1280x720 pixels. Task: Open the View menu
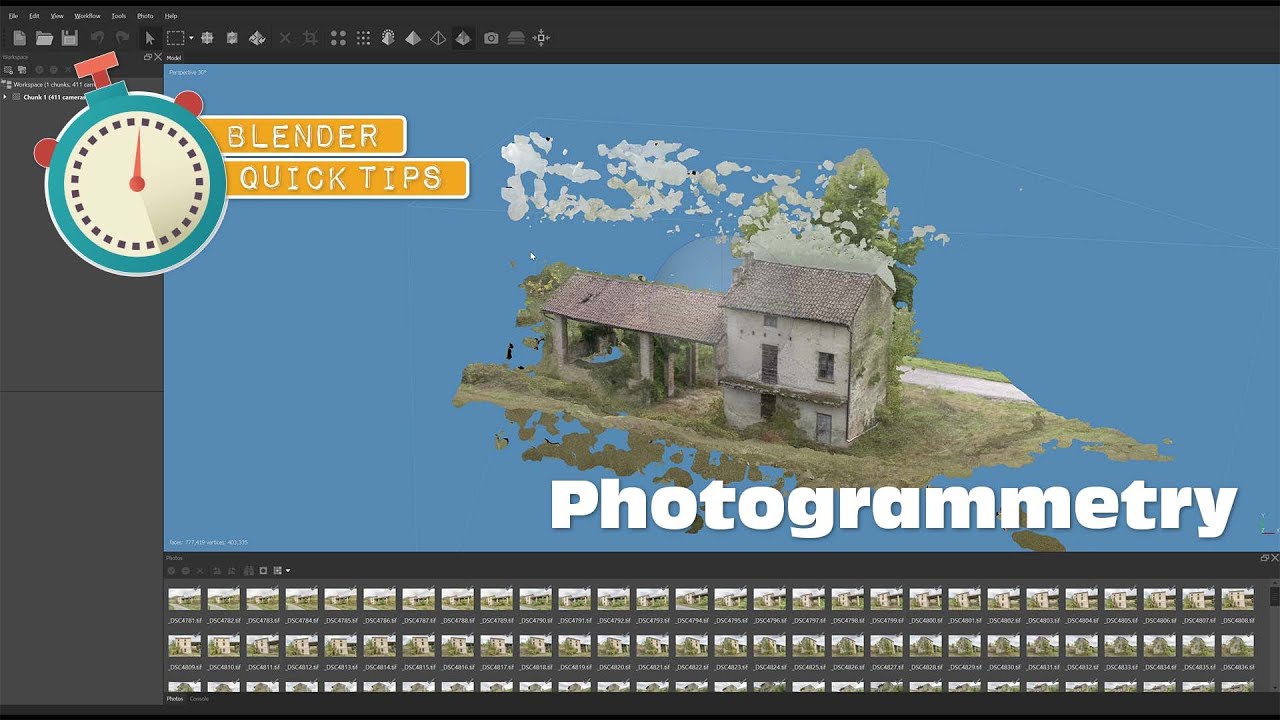click(x=57, y=16)
